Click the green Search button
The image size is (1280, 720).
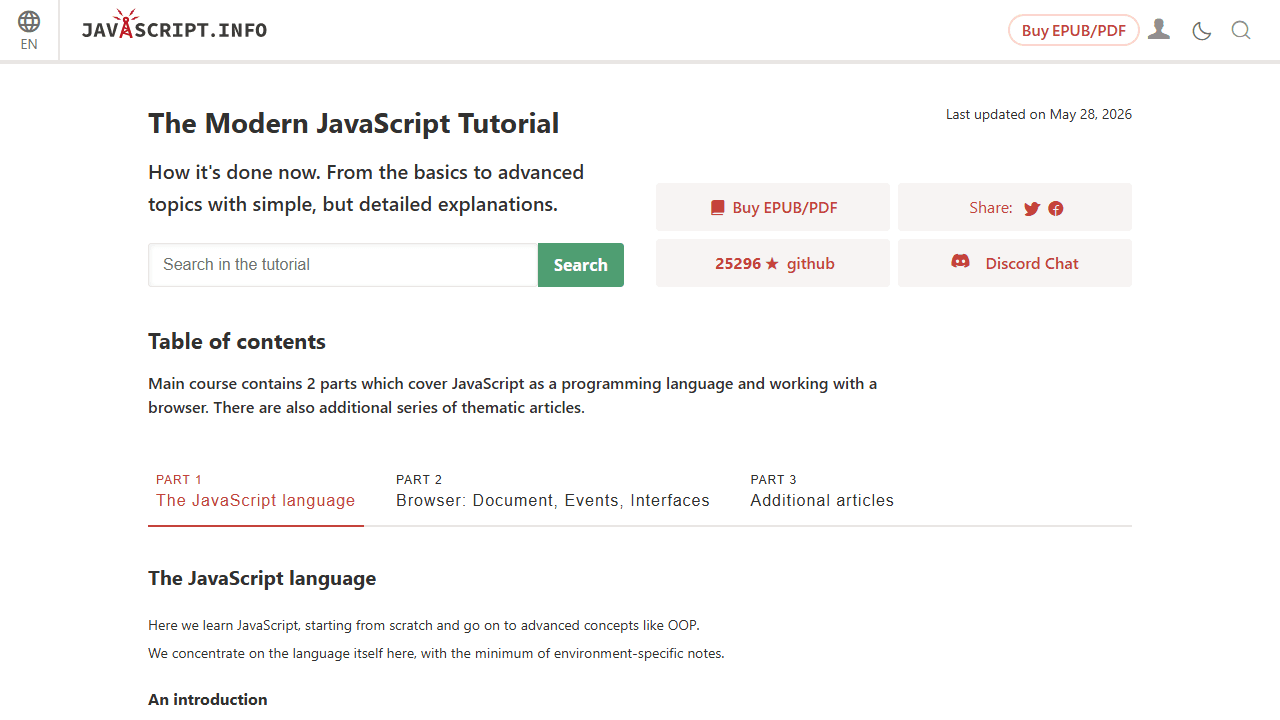(581, 265)
